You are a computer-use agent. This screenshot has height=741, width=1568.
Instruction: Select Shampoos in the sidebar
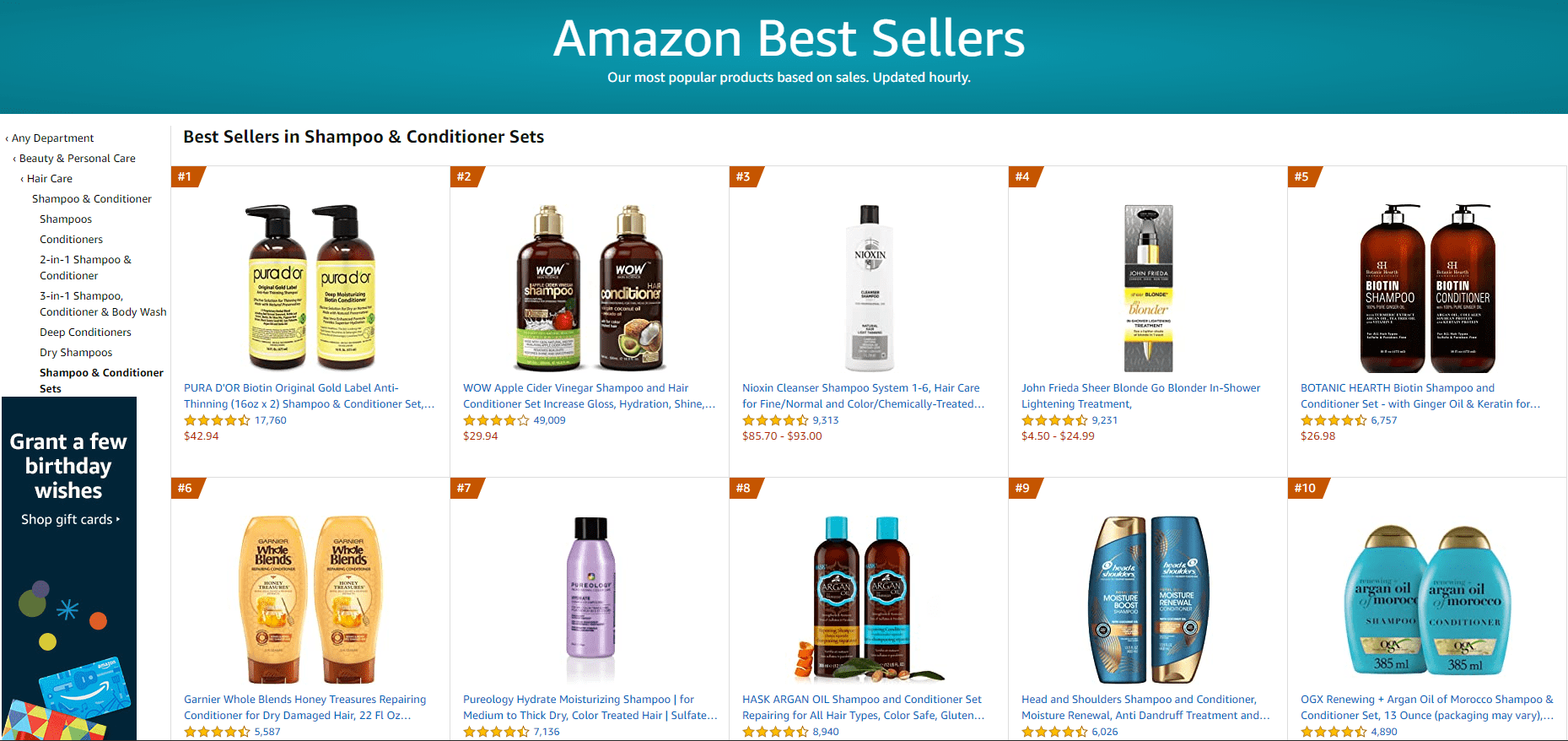pos(66,219)
